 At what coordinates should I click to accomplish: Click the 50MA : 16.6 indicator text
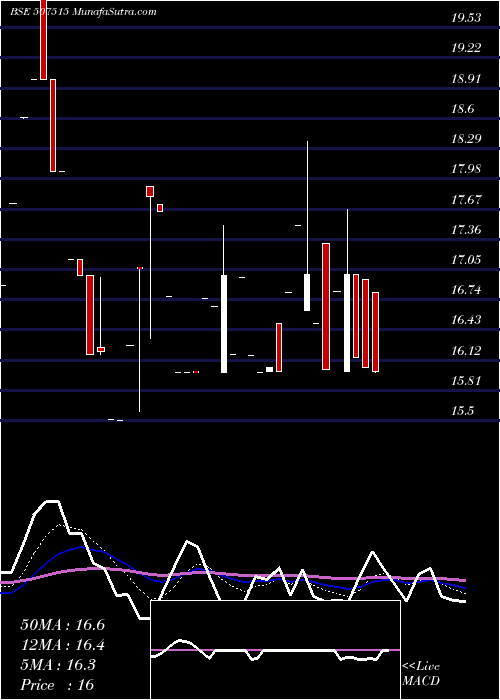[62, 625]
